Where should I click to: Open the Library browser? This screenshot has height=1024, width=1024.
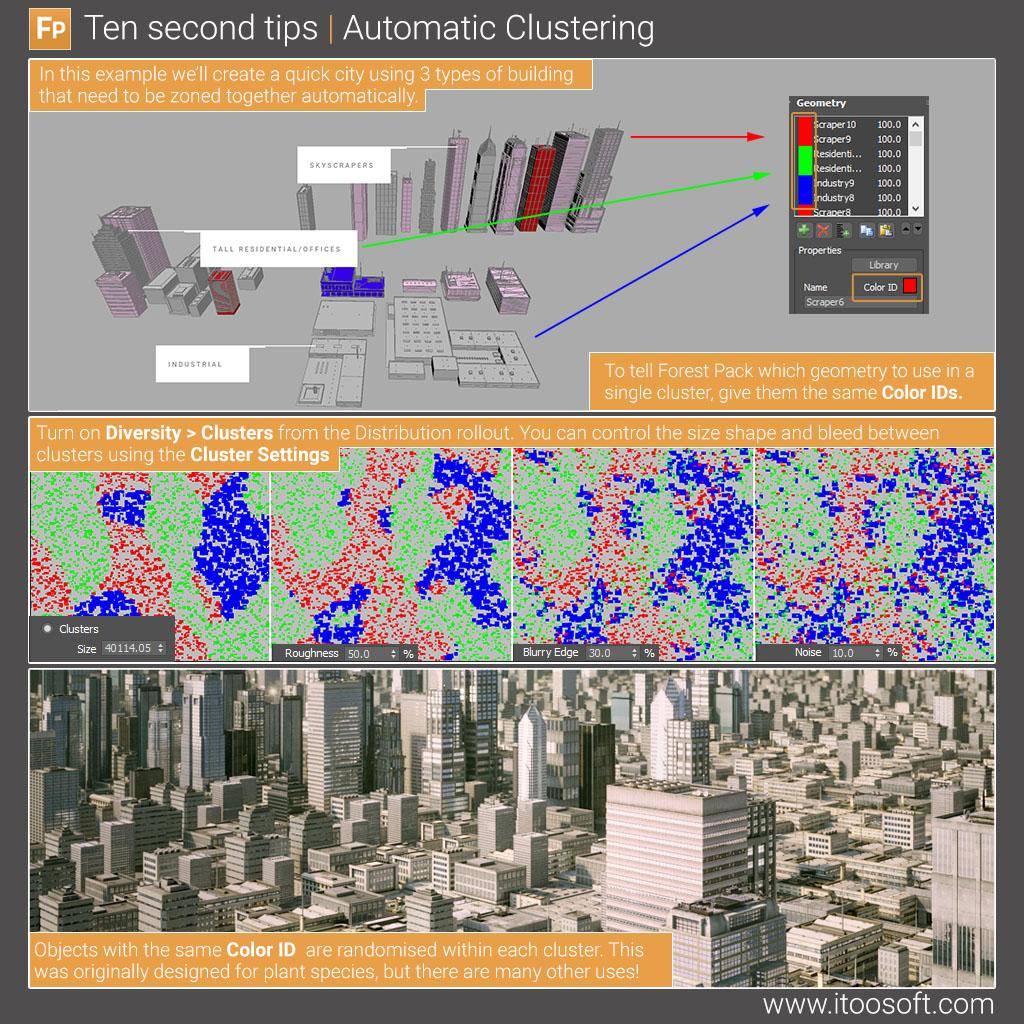tap(882, 265)
